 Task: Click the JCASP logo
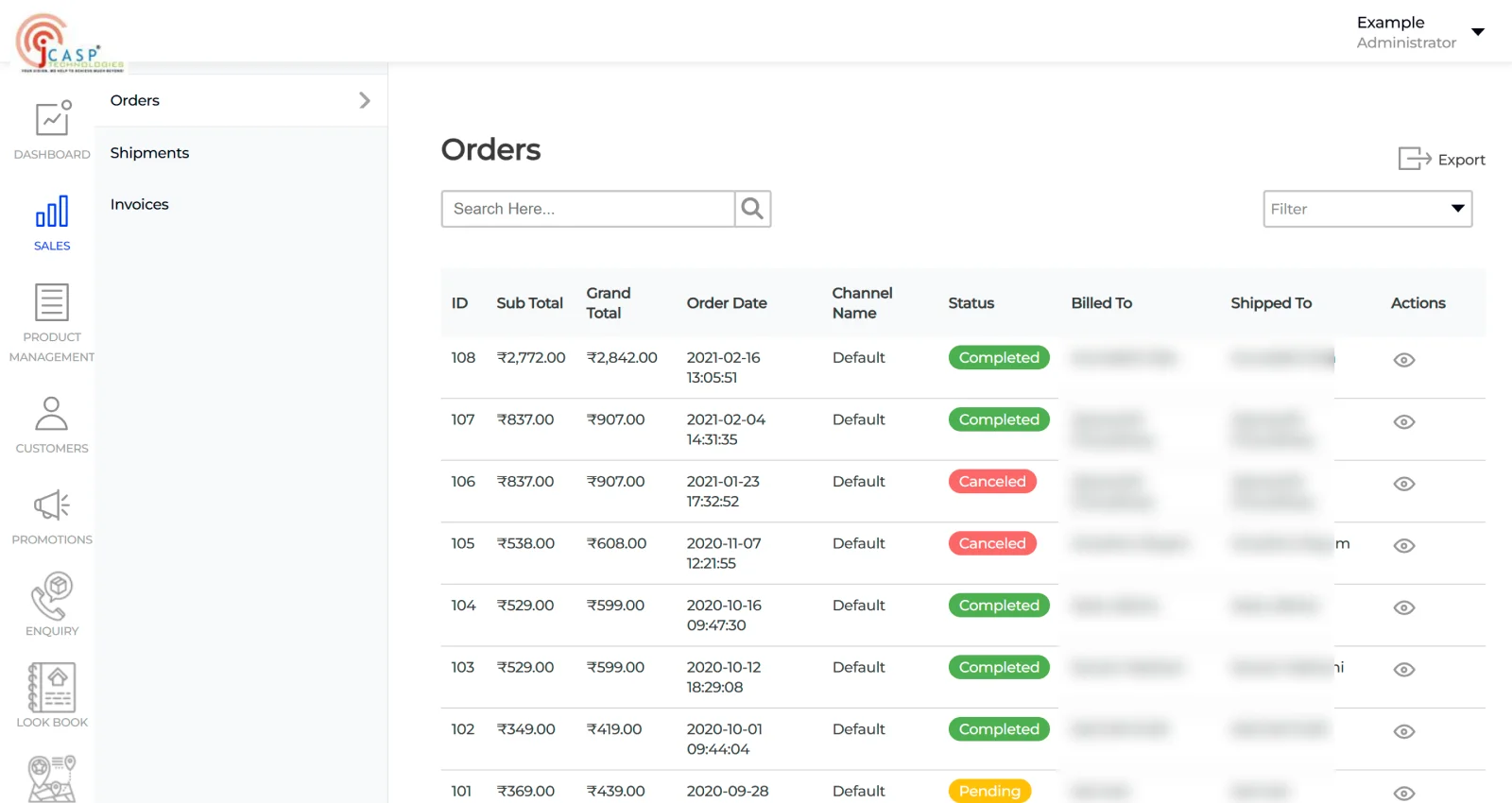[68, 43]
